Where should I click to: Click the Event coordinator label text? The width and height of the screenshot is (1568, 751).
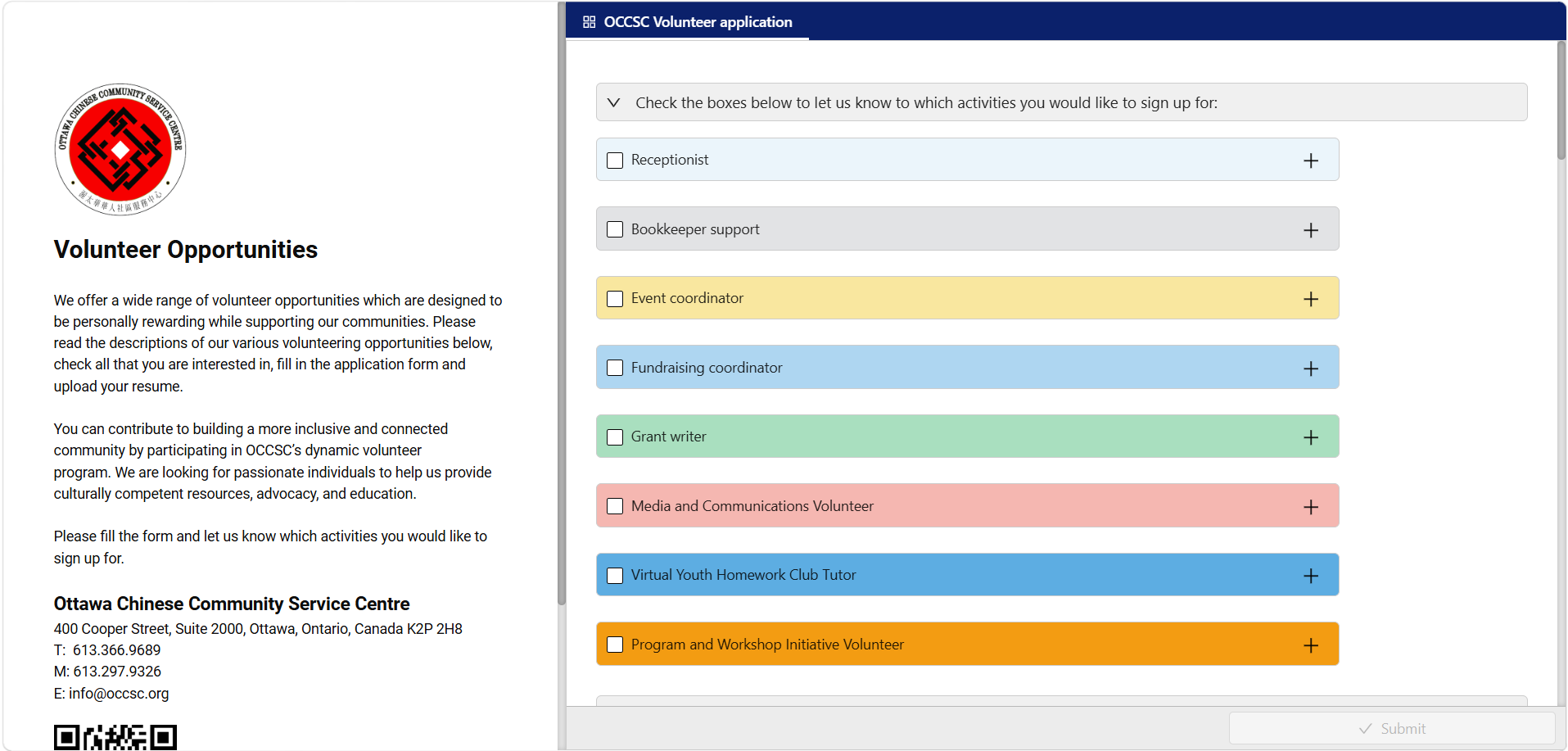click(687, 298)
